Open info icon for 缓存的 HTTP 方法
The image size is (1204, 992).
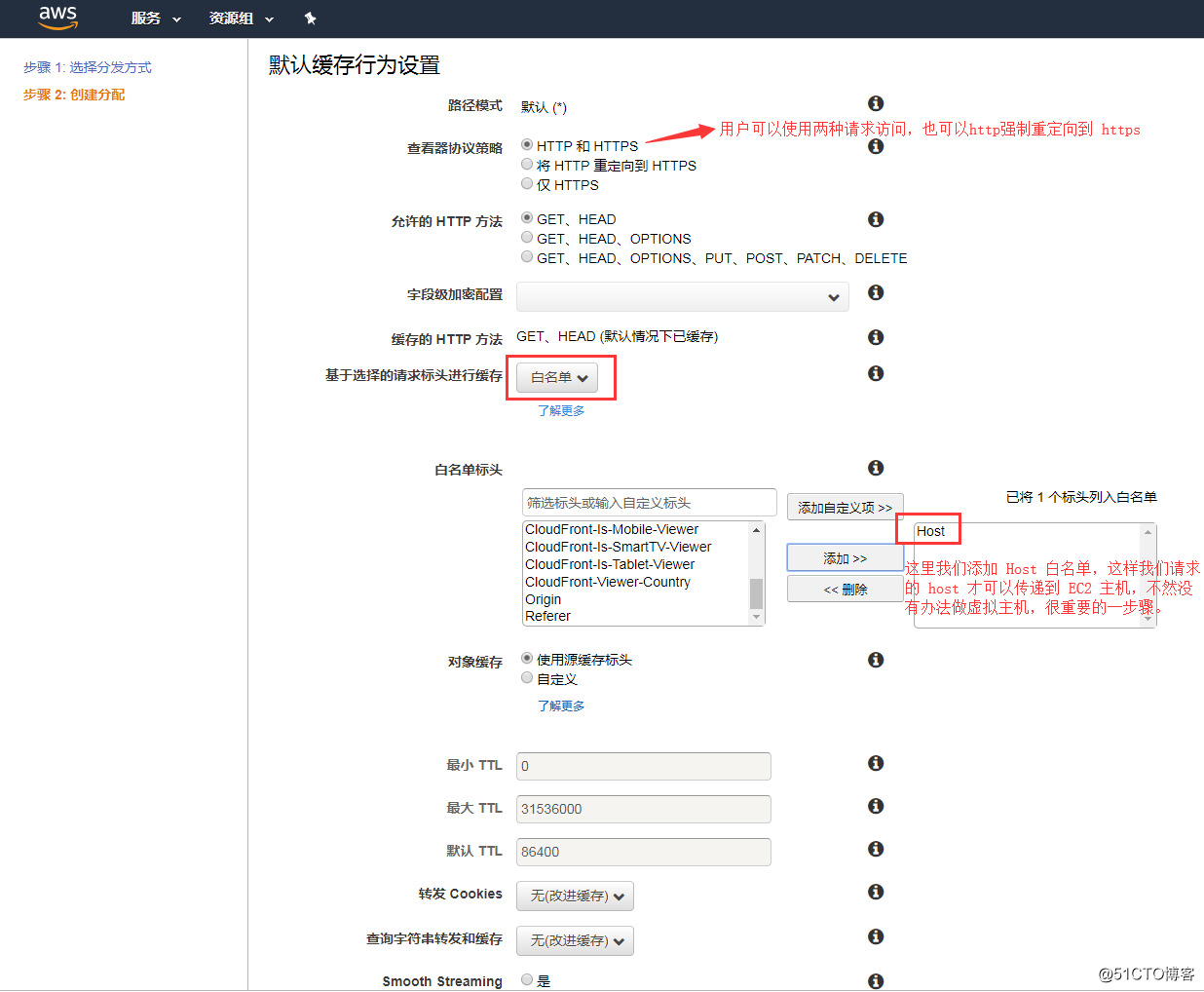[876, 337]
